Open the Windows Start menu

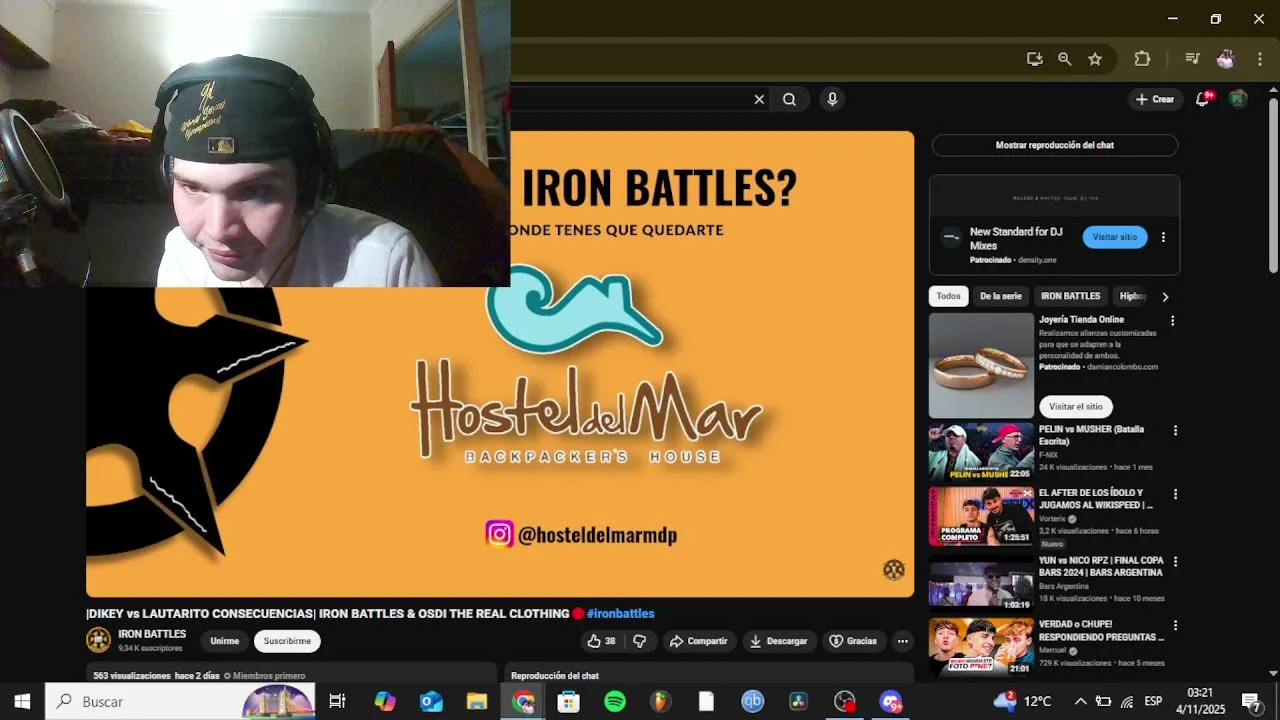22,701
